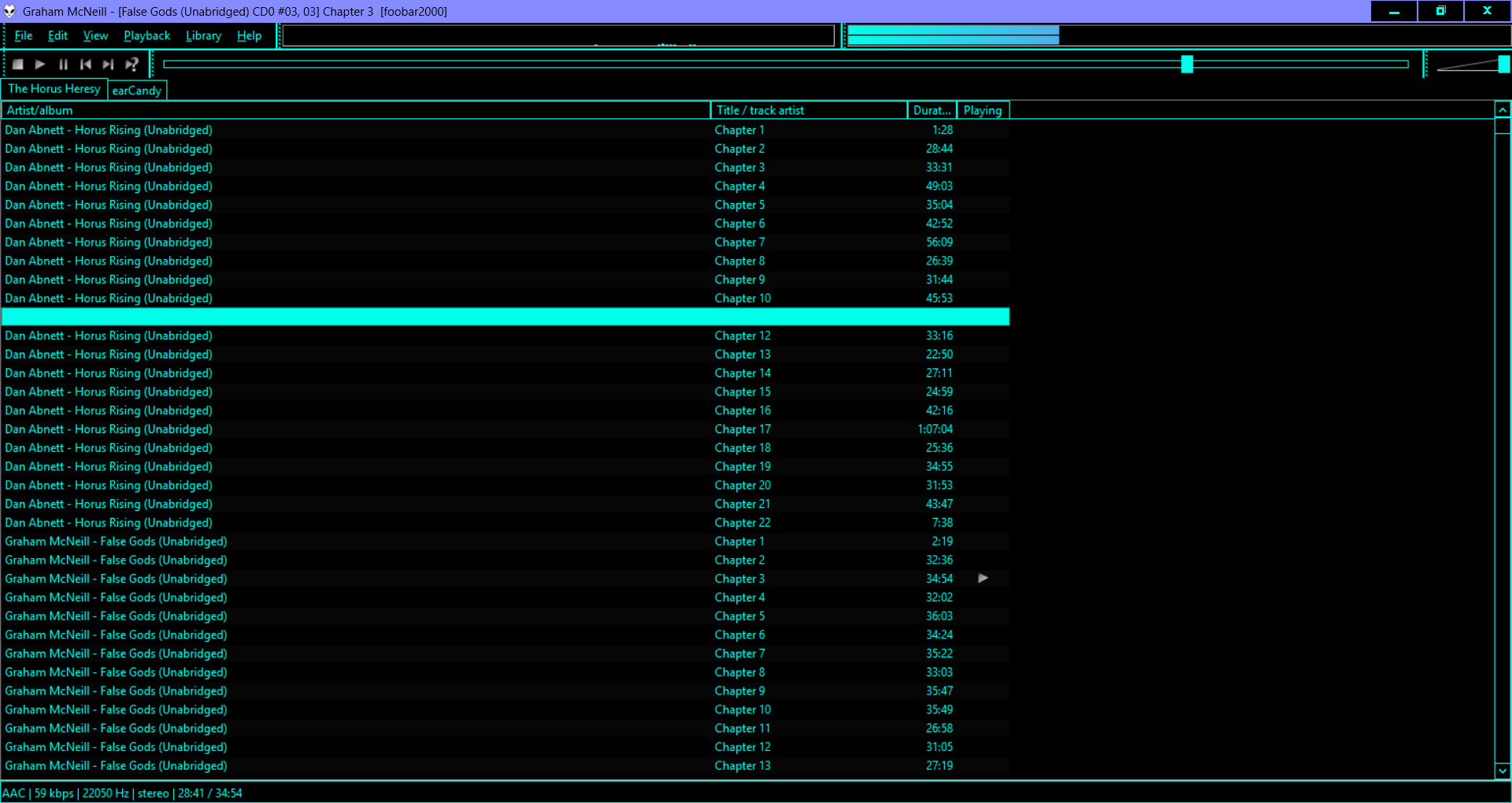Click the cyan peak meter bars

point(953,35)
